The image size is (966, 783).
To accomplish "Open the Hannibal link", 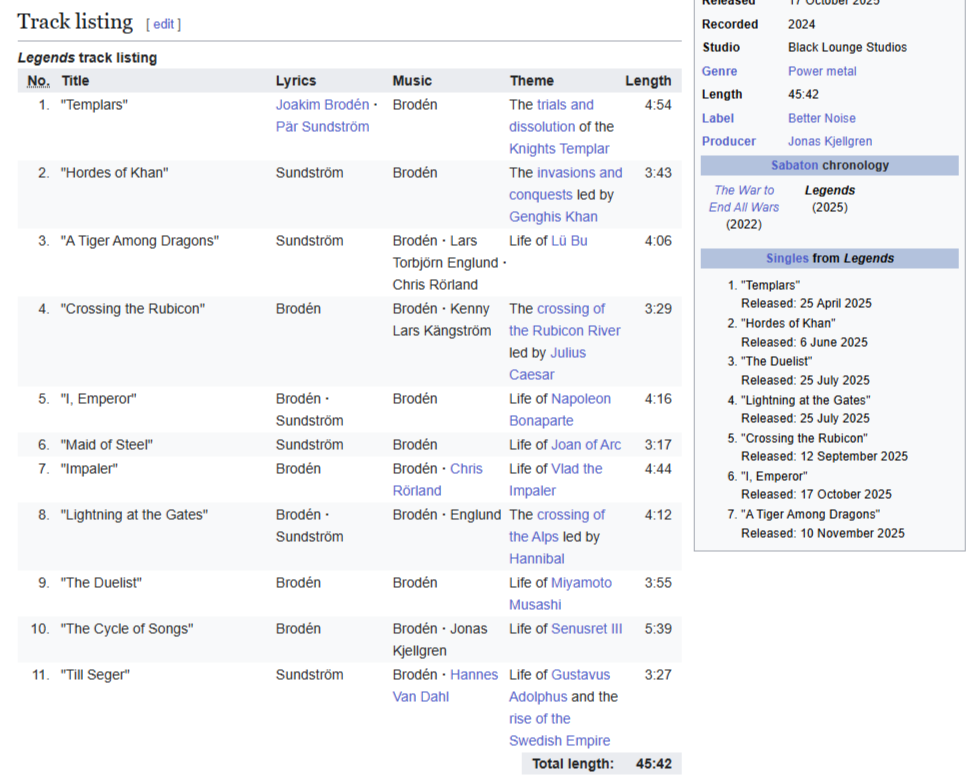I will coord(537,559).
